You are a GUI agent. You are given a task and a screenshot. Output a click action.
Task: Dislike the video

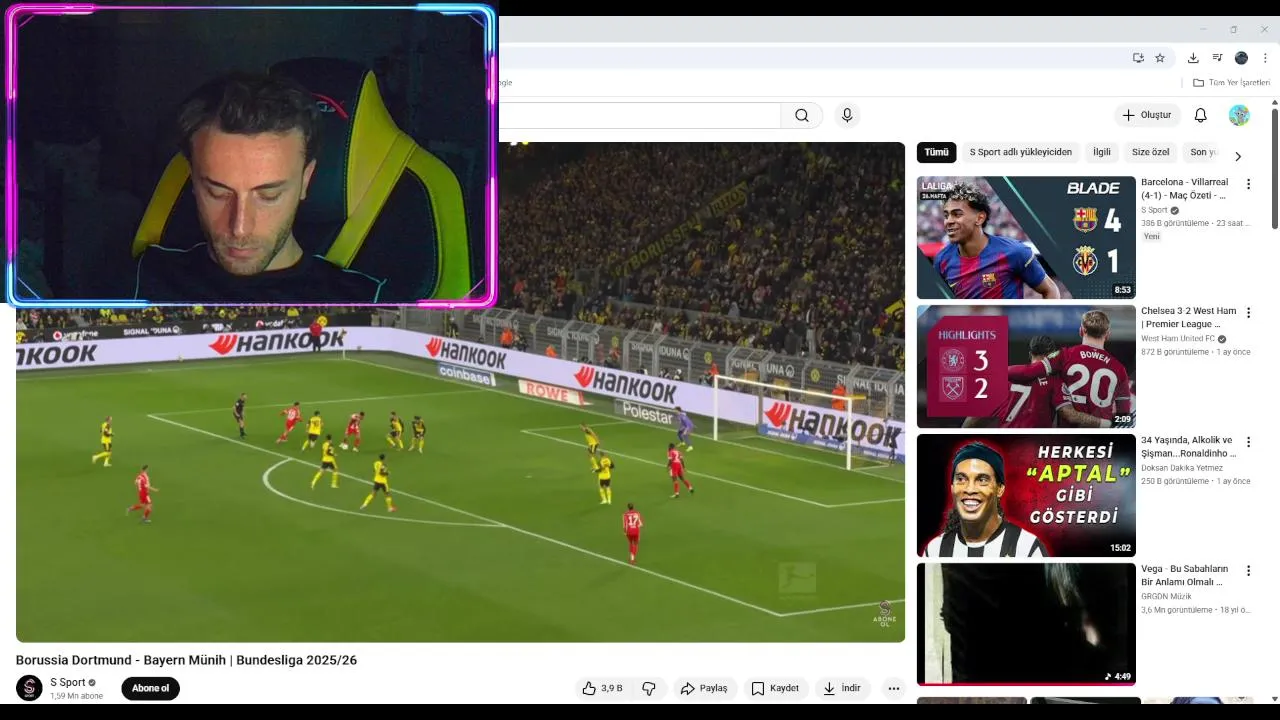click(649, 688)
